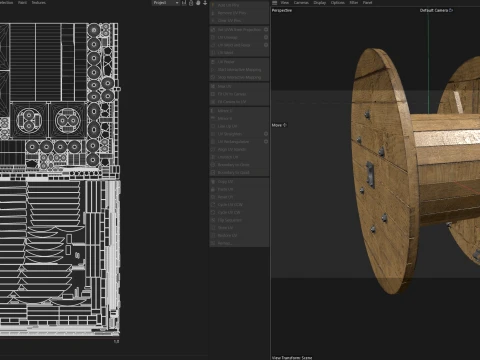
Task: Open the Filter menu
Action: pos(354,3)
